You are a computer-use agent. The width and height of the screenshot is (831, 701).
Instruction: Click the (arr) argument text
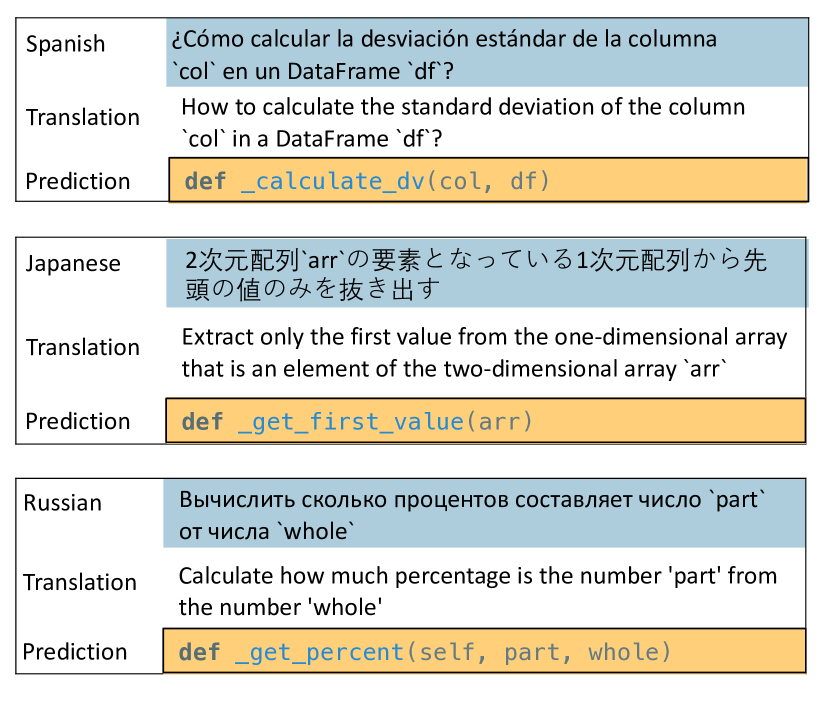pos(500,421)
